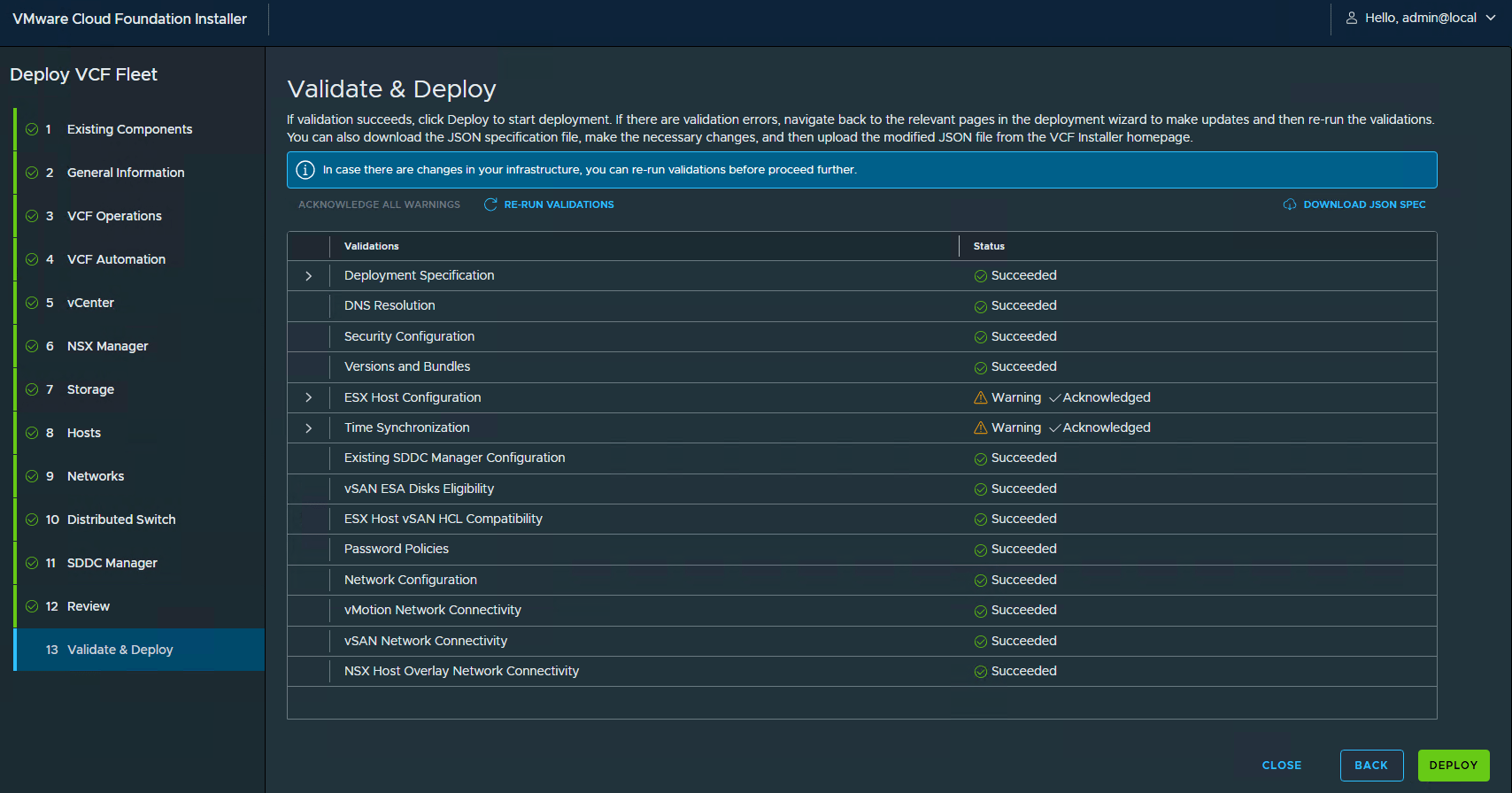
Task: Click the 'Security Configuration' validation text
Action: (x=409, y=336)
